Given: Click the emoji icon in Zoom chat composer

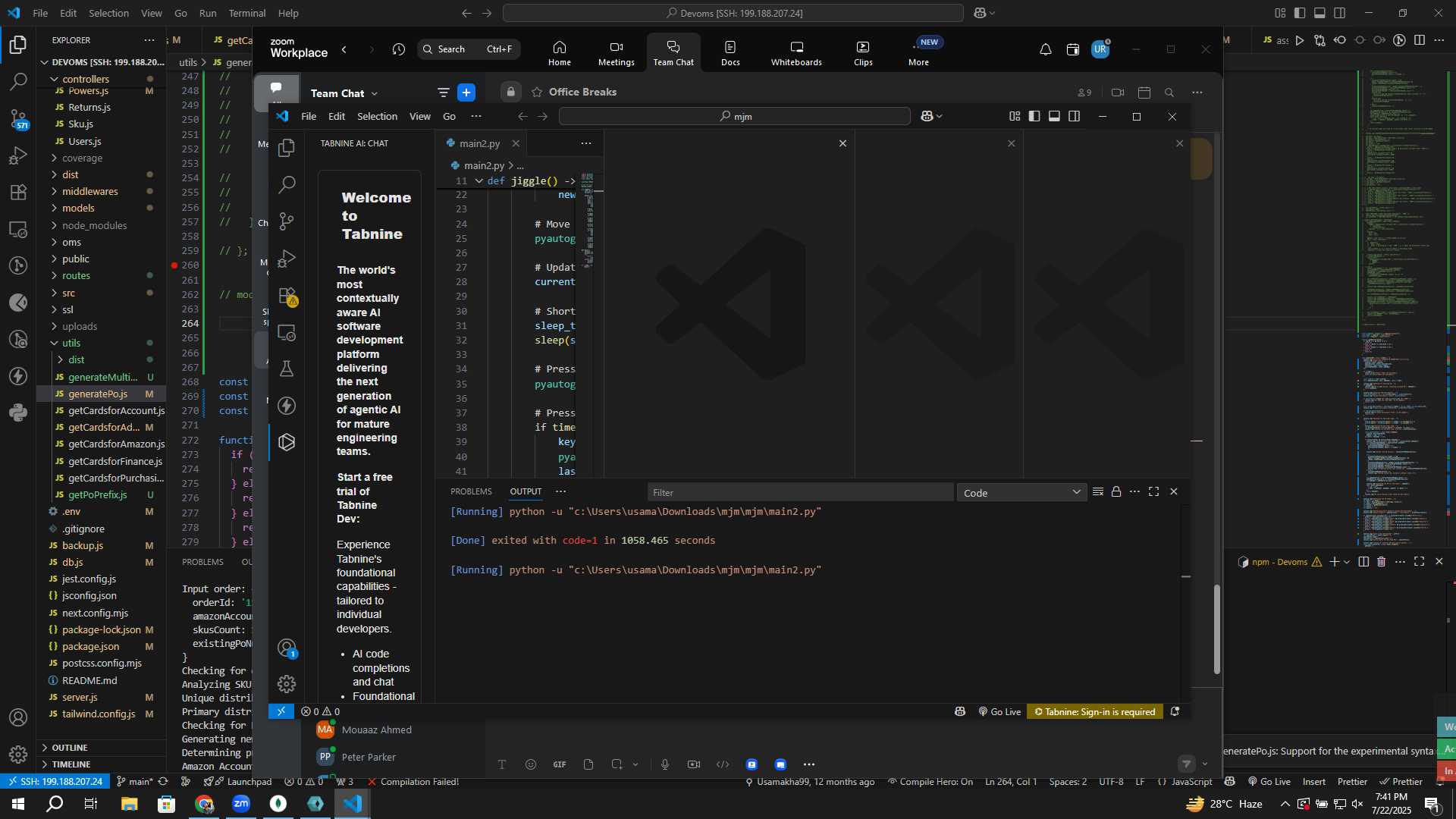Looking at the screenshot, I should 531,764.
